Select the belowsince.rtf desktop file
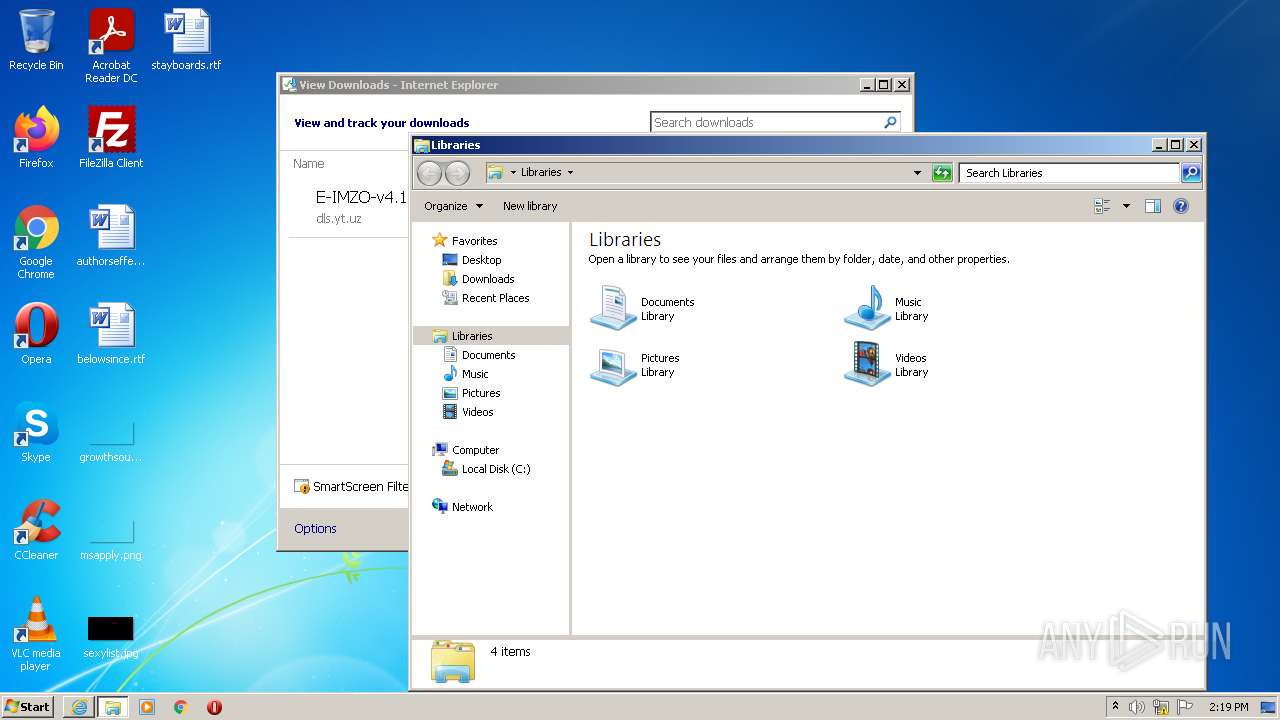1280x720 pixels. (111, 334)
